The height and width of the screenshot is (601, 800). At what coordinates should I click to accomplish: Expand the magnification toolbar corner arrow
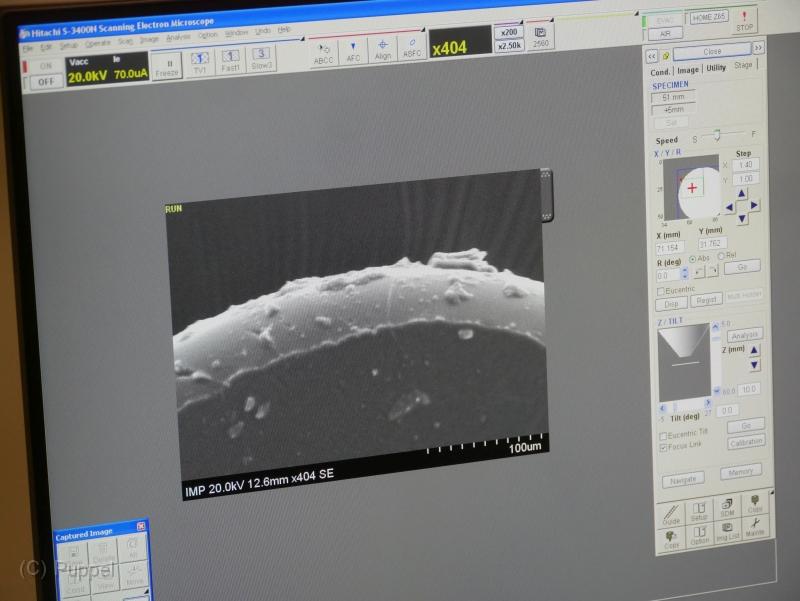coord(521,22)
